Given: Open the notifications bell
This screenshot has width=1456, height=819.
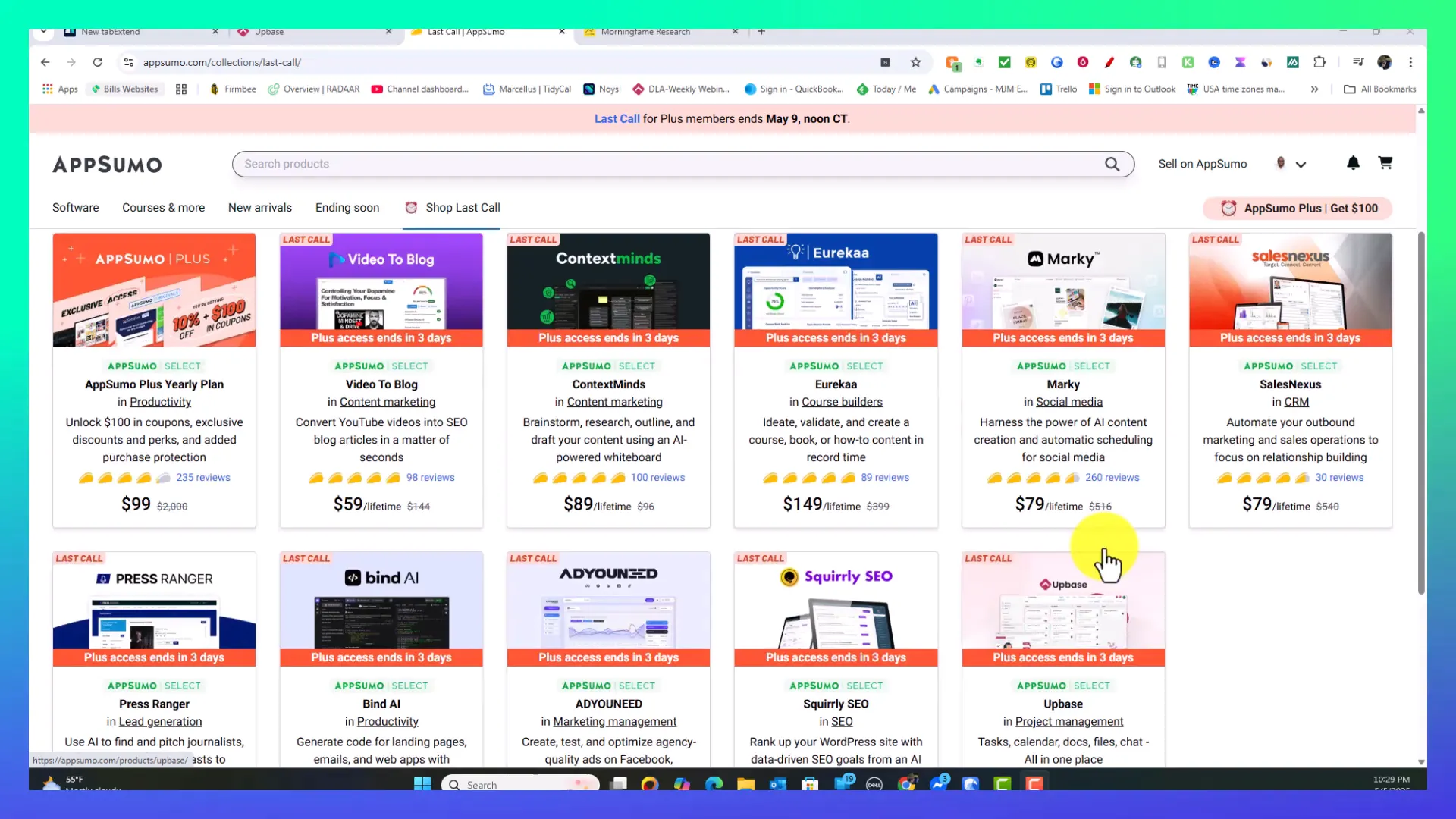Looking at the screenshot, I should click(x=1353, y=163).
